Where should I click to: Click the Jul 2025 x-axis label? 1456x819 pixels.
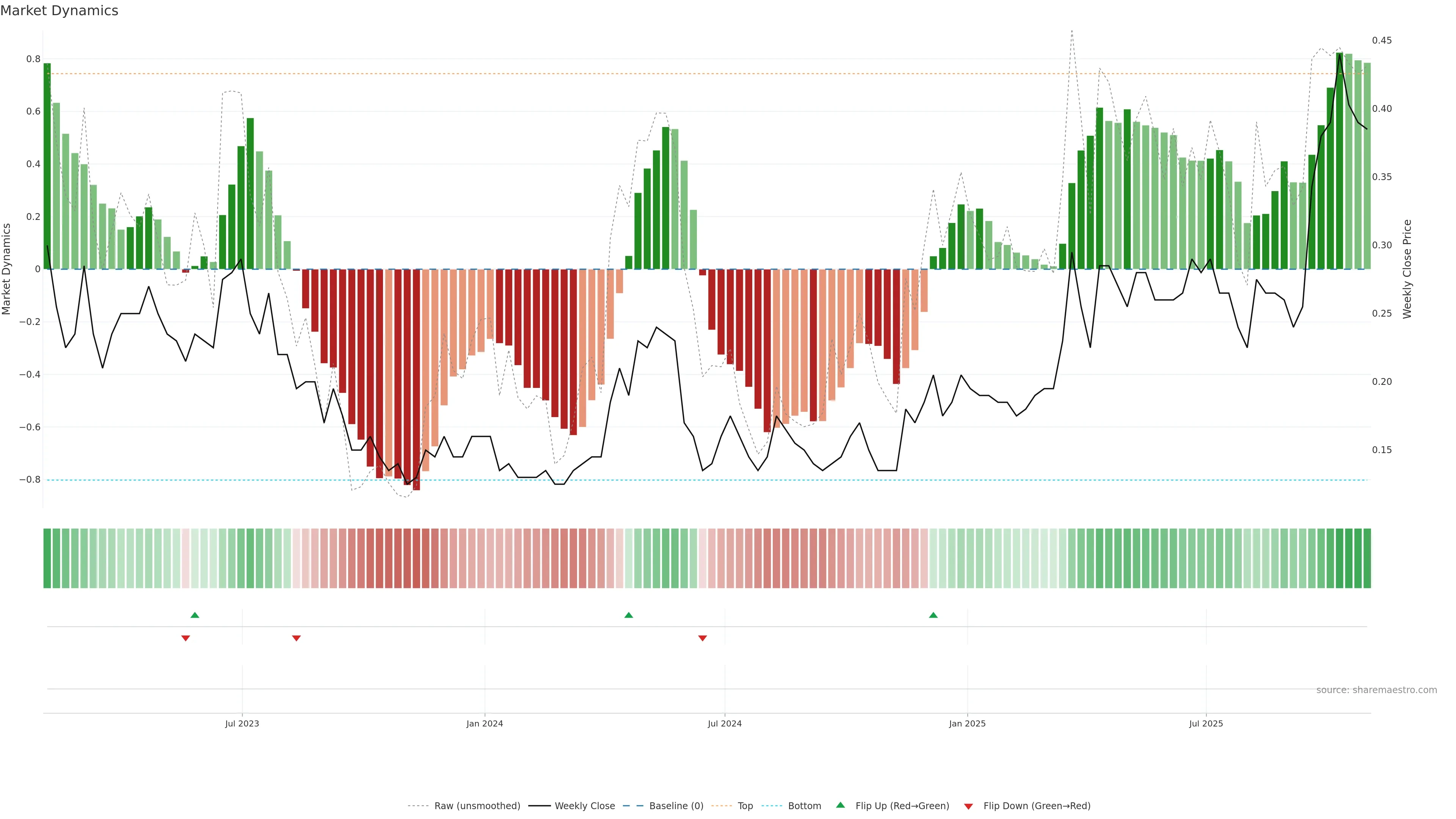click(x=1206, y=723)
